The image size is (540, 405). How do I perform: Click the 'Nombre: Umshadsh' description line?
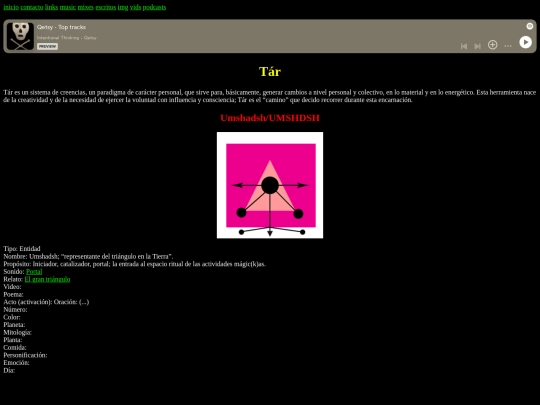88,257
